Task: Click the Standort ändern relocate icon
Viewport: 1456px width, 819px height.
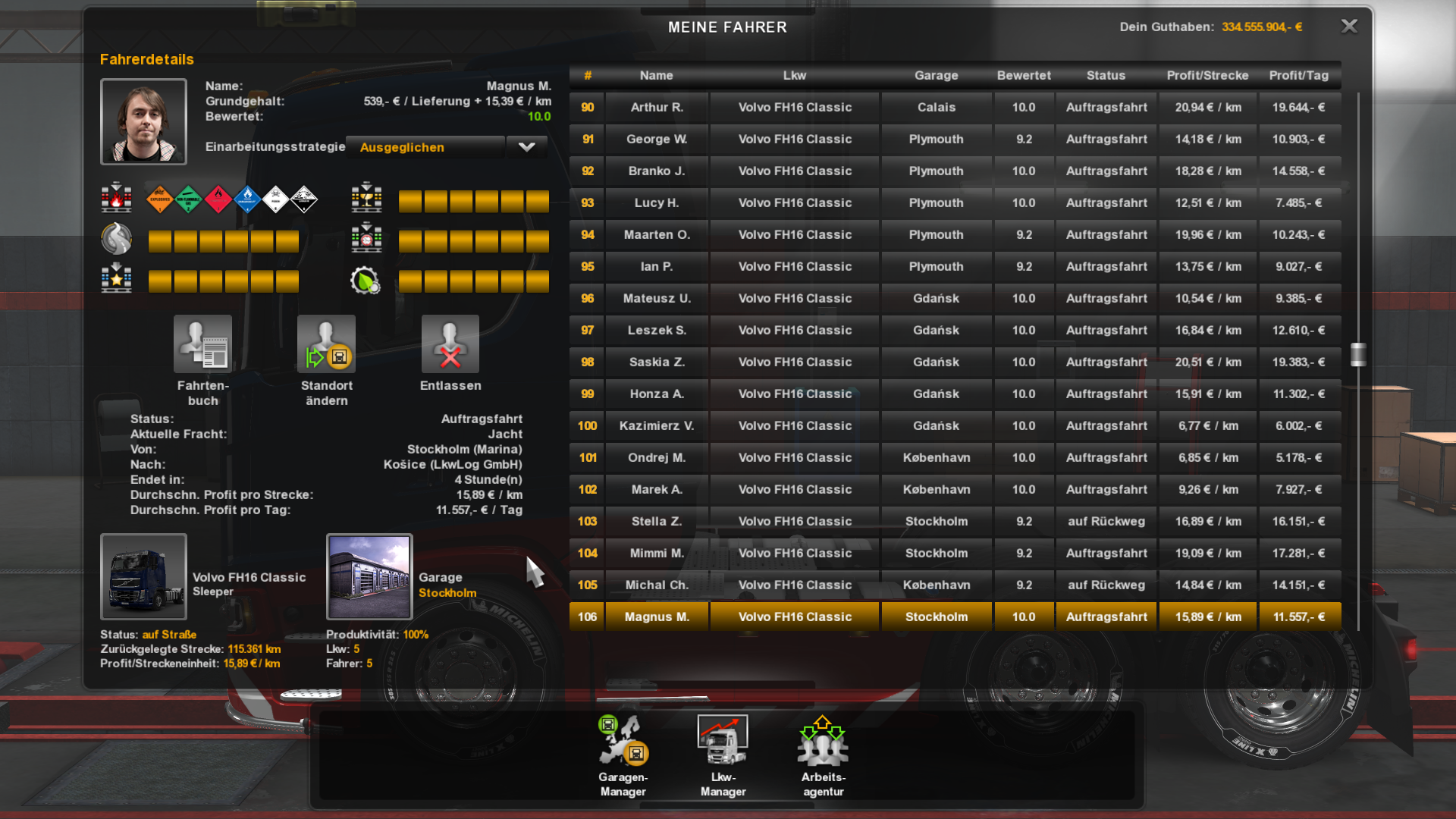Action: click(326, 344)
